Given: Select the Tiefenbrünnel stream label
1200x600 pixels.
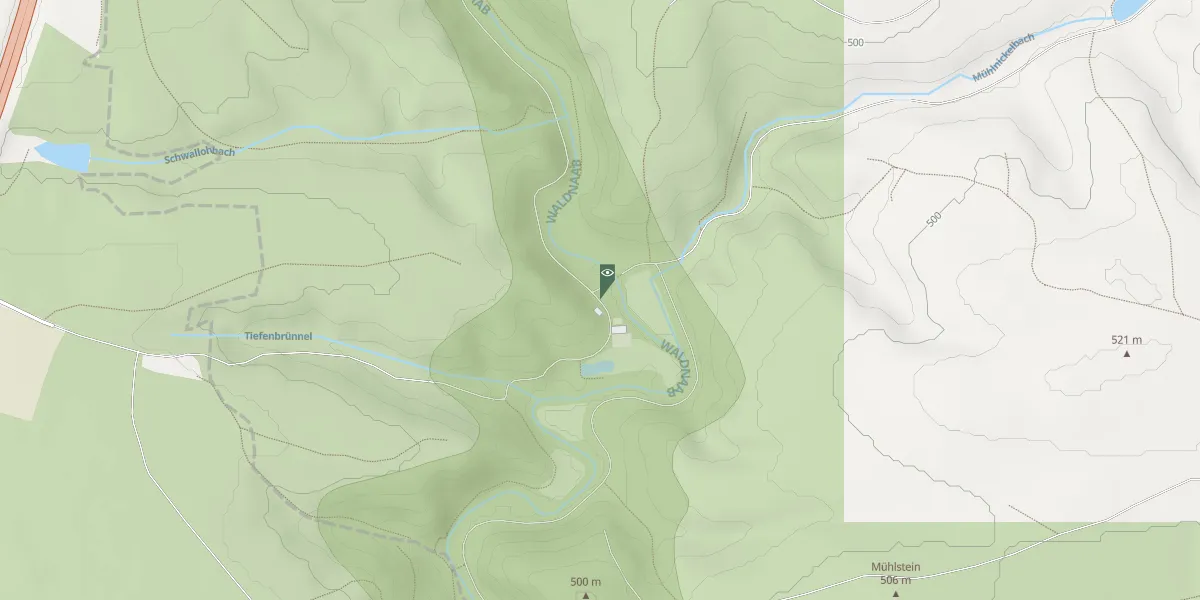Looking at the screenshot, I should tap(278, 337).
